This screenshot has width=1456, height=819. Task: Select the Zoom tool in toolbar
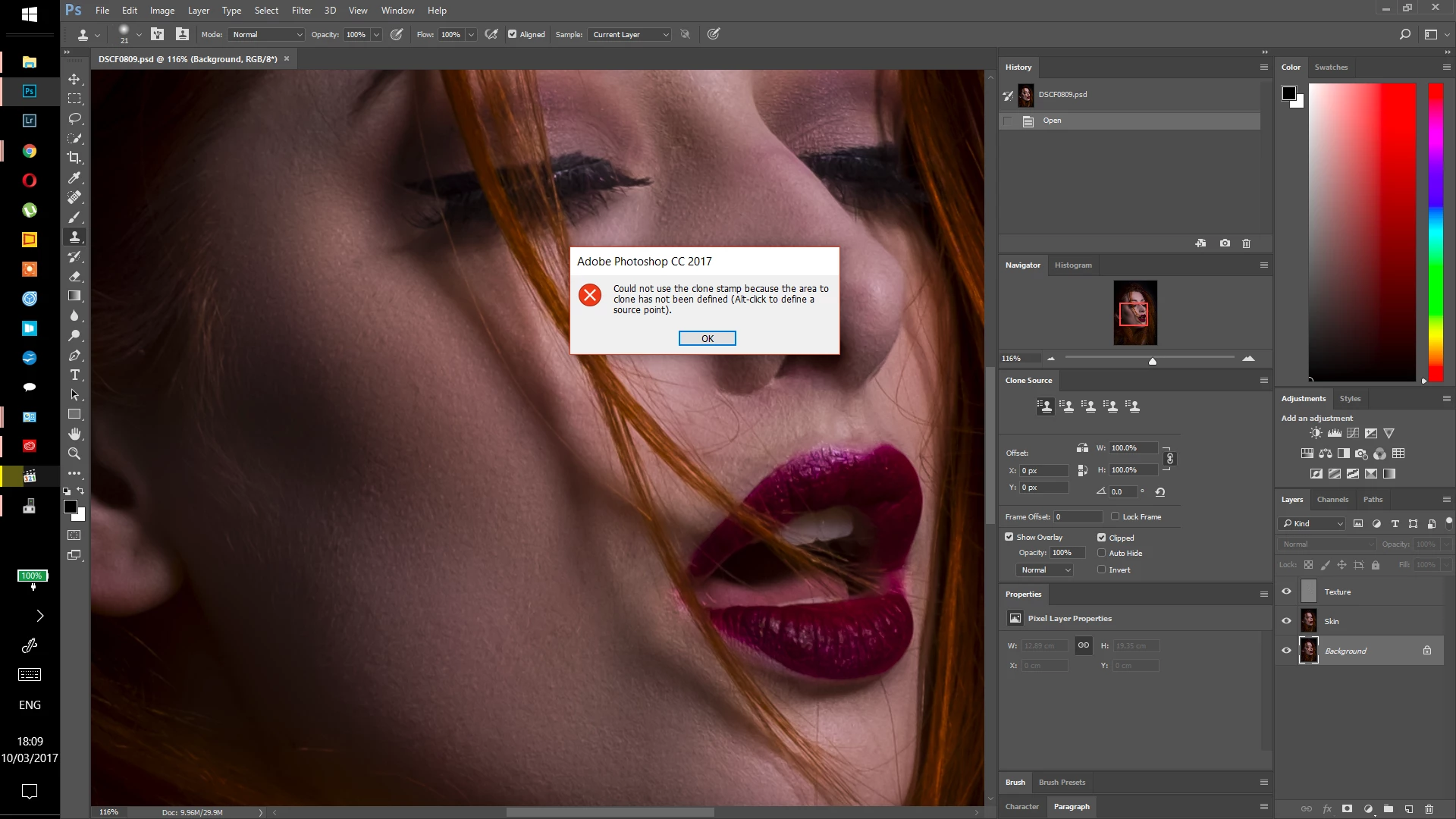click(x=74, y=453)
